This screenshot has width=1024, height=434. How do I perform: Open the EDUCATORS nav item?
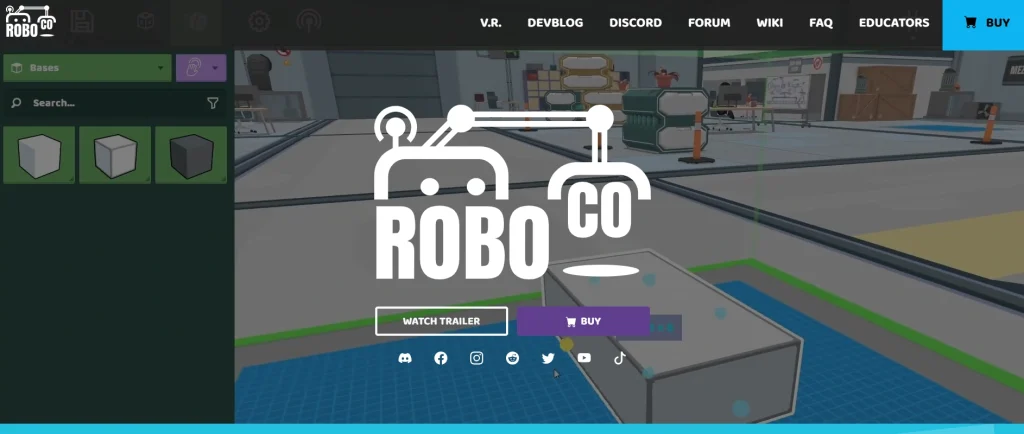coord(894,23)
